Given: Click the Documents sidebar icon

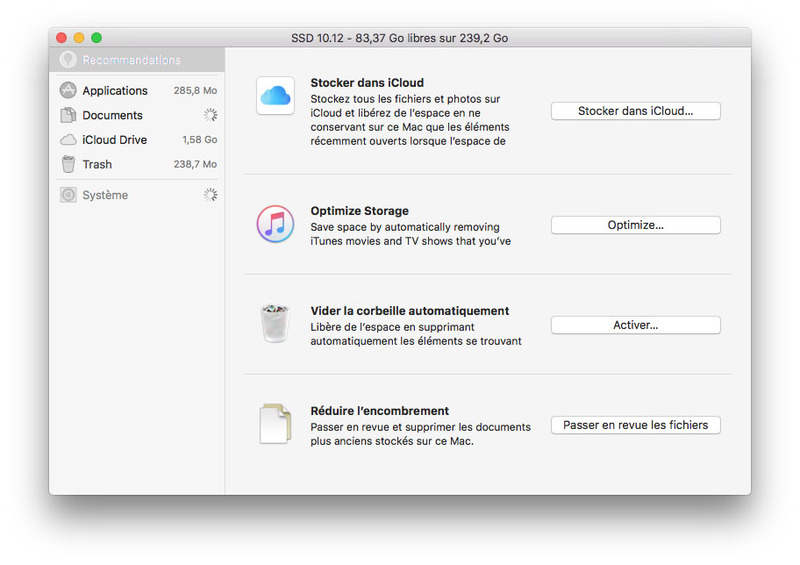Looking at the screenshot, I should tap(68, 115).
